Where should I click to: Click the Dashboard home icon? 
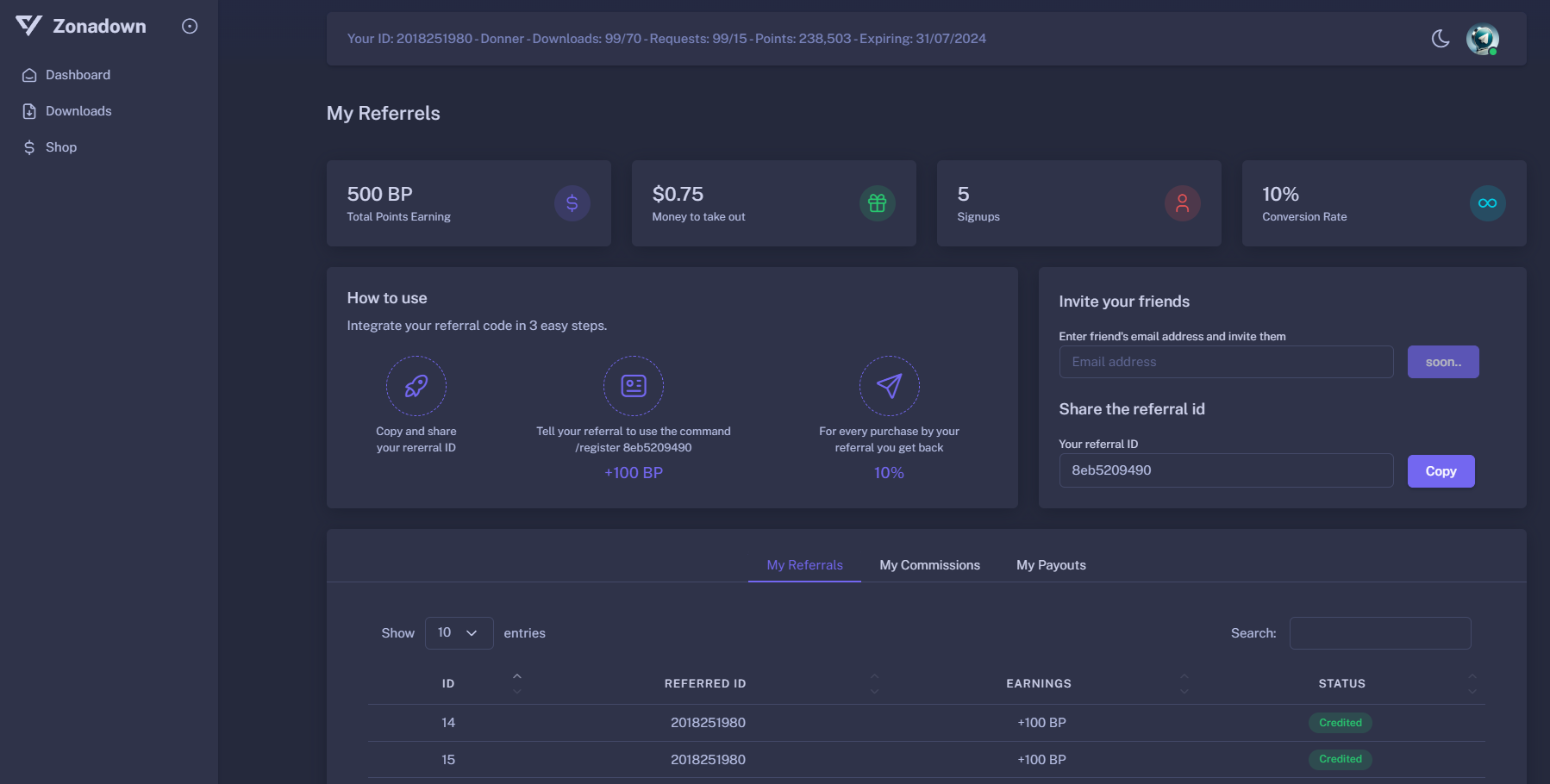coord(29,75)
